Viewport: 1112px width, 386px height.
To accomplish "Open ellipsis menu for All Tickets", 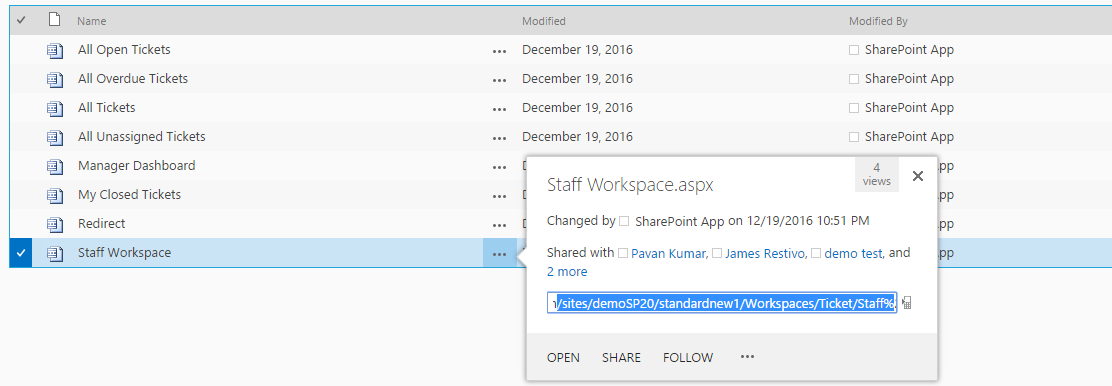I will click(499, 109).
